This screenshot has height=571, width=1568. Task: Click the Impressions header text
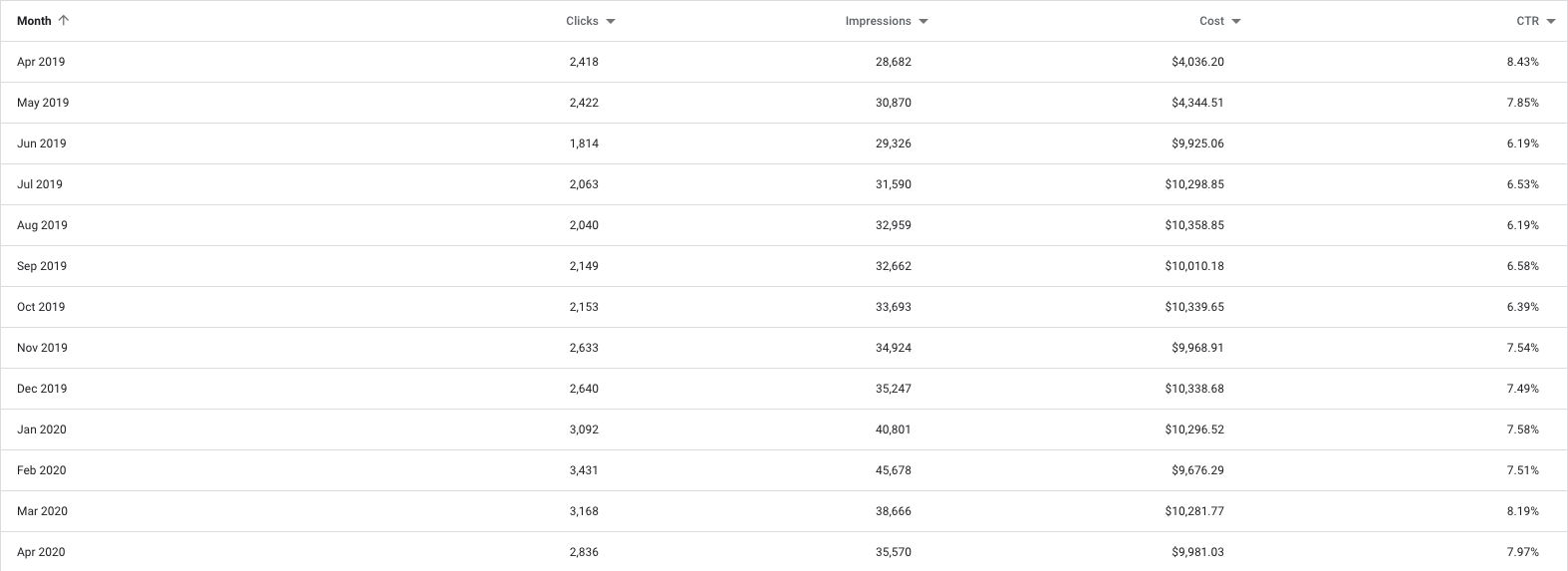tap(878, 21)
